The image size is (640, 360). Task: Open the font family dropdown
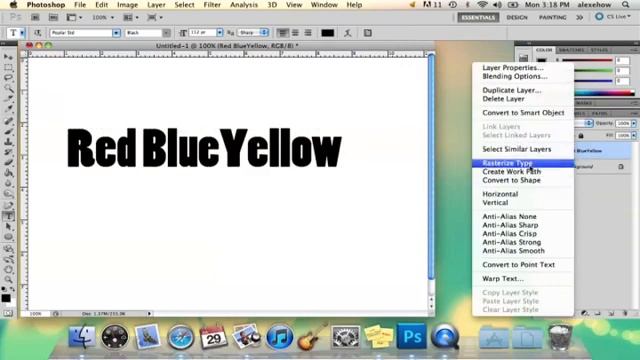pos(116,33)
